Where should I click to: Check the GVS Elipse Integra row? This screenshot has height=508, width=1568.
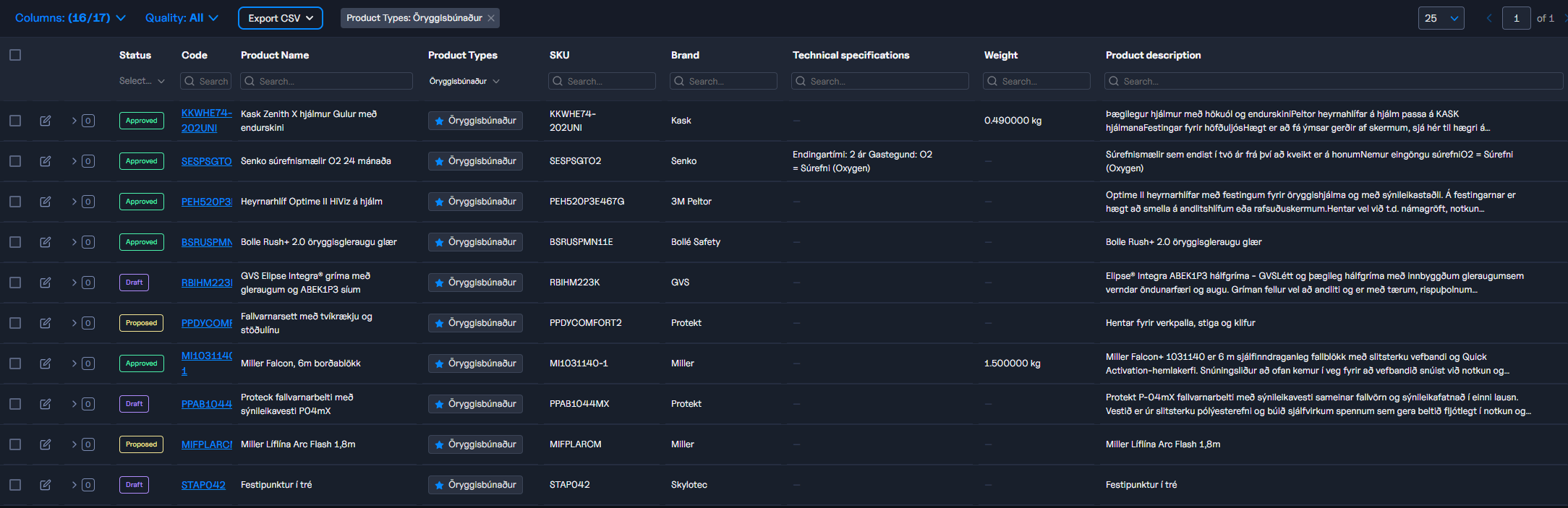click(x=15, y=283)
